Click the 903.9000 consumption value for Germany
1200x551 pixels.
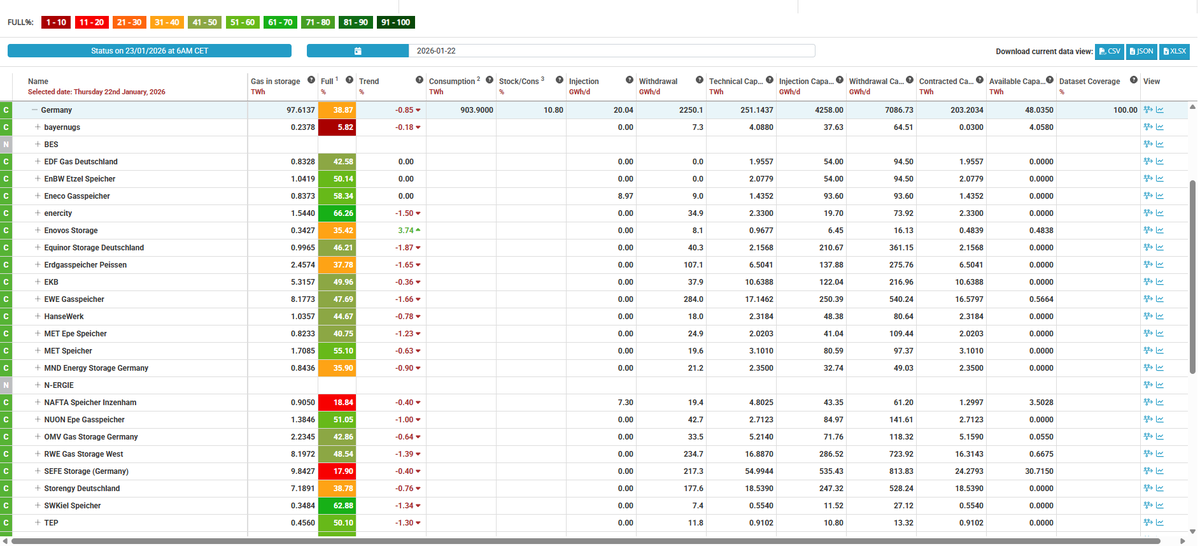(477, 110)
